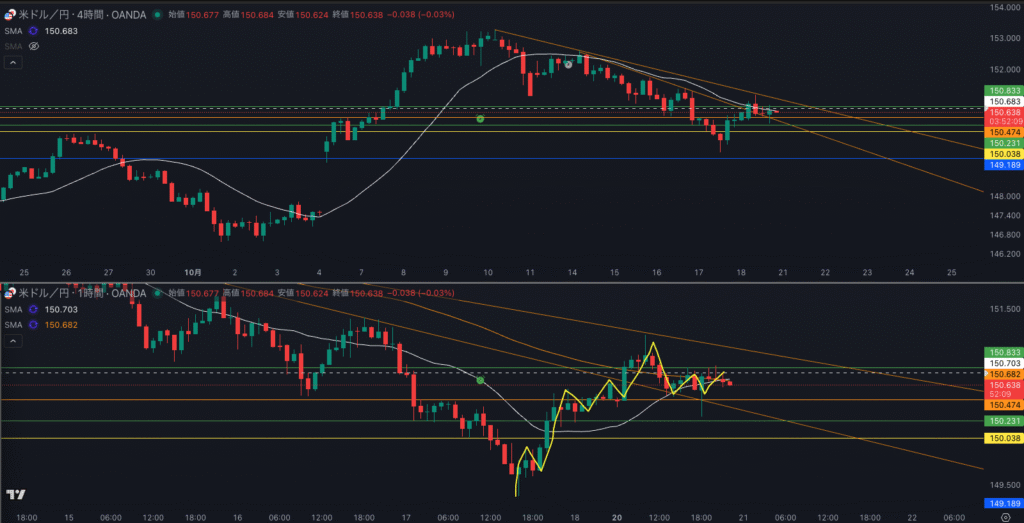1024x523 pixels.
Task: Collapse the upper chart's indicator legend
Action: [13, 62]
